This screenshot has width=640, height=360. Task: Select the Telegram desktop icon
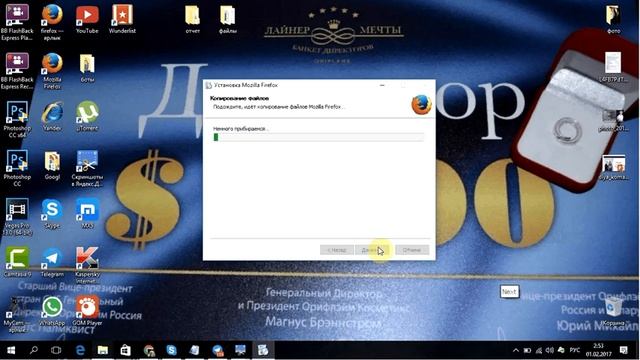52,262
